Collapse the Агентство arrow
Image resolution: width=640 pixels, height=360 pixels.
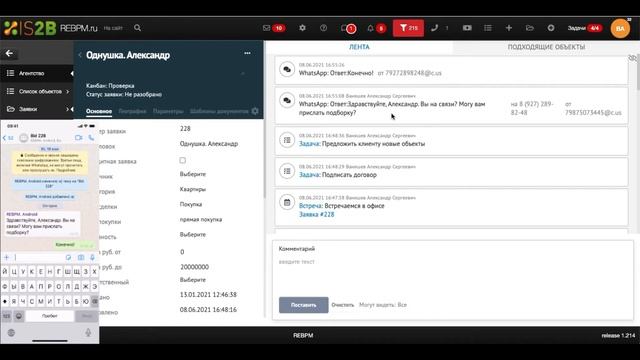(72, 73)
